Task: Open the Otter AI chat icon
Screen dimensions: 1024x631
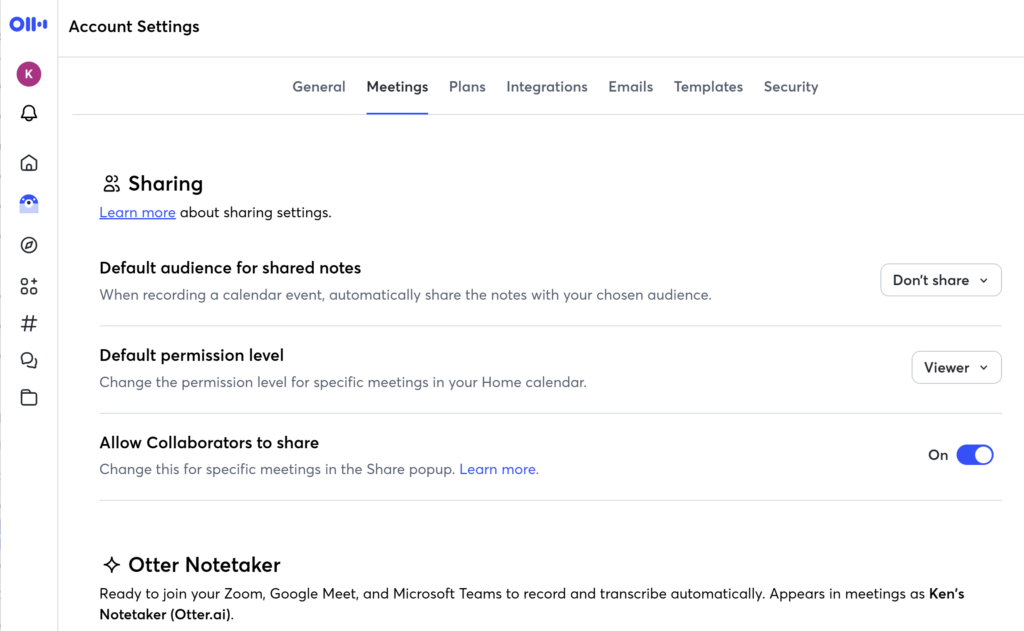Action: [x=29, y=204]
